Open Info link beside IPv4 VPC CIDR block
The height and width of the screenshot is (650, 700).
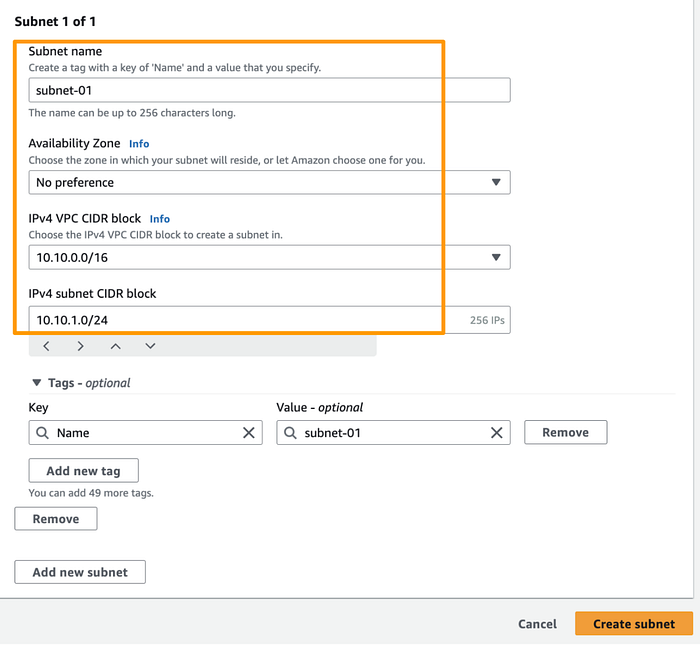[x=160, y=219]
